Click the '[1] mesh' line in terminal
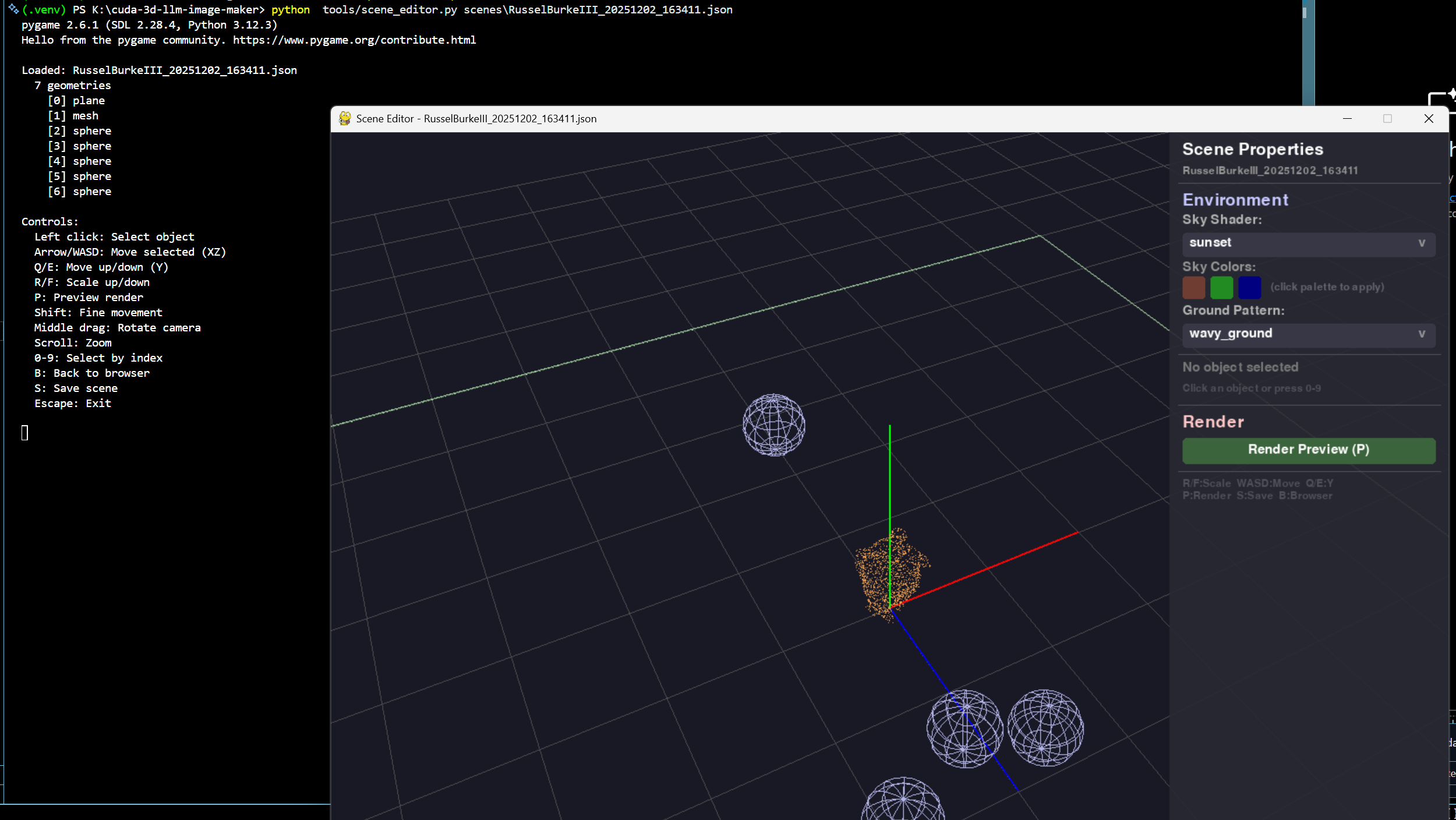Screen dimensions: 1456x820 (x=73, y=116)
